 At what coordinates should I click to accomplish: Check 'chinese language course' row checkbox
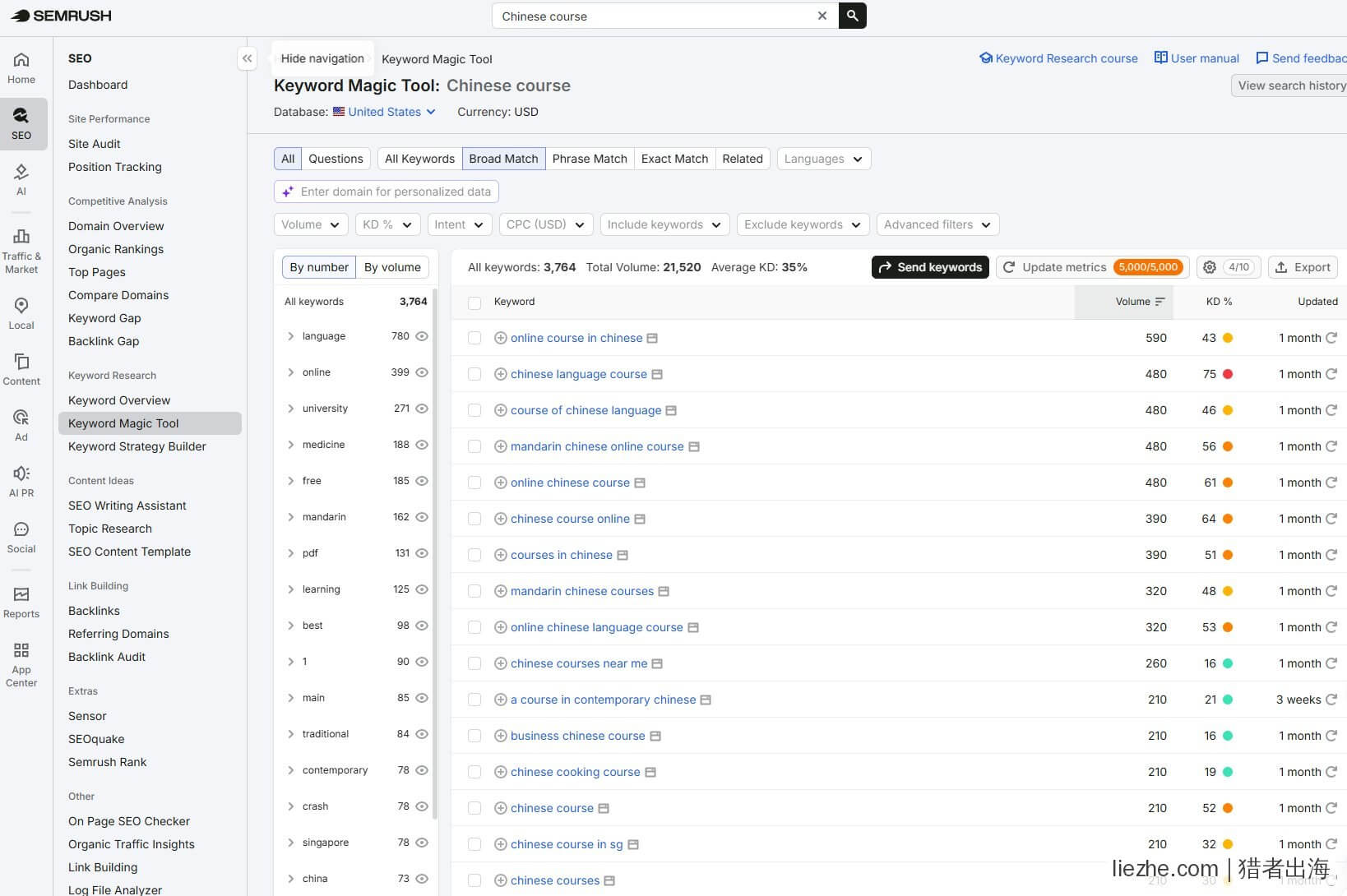tap(474, 374)
